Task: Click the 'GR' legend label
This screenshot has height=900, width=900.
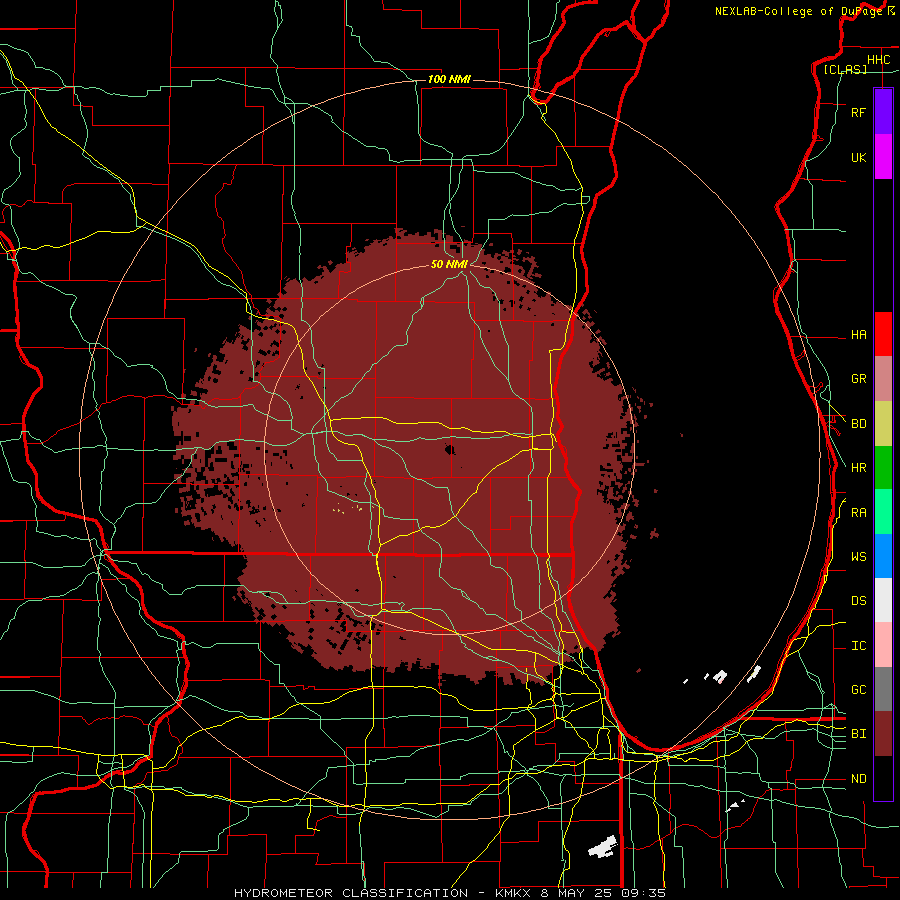Action: (x=858, y=379)
